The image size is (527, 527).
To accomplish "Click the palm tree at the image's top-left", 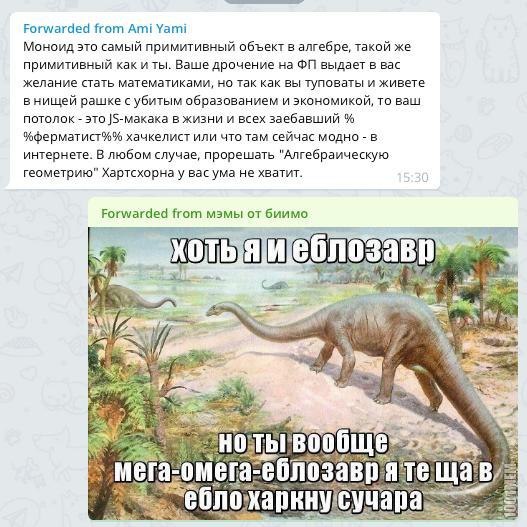I will click(111, 266).
